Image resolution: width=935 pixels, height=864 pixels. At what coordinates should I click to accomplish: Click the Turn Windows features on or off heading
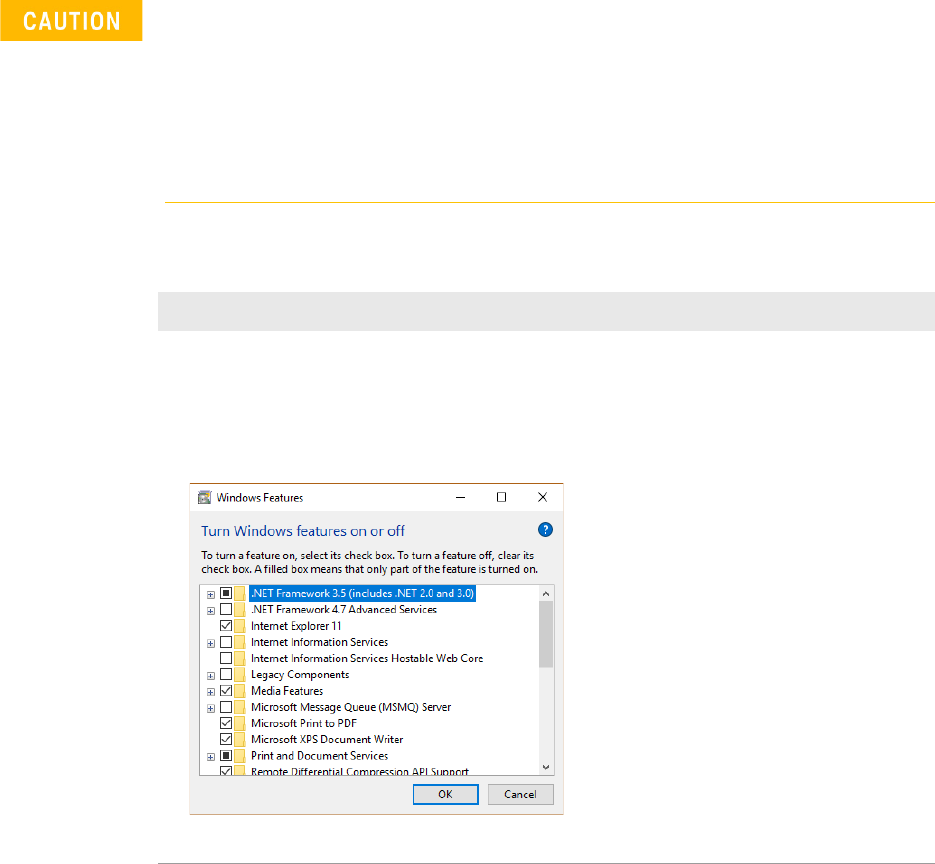point(303,531)
